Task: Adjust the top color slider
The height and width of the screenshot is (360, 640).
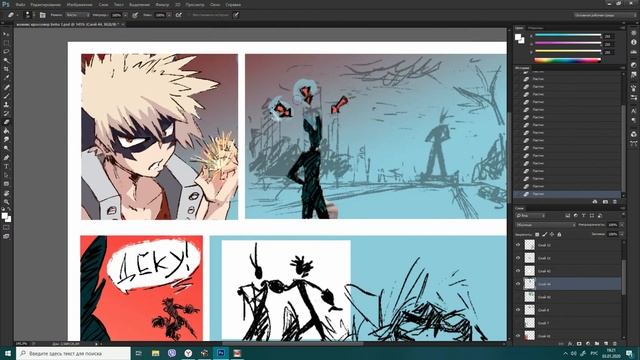Action: click(568, 36)
